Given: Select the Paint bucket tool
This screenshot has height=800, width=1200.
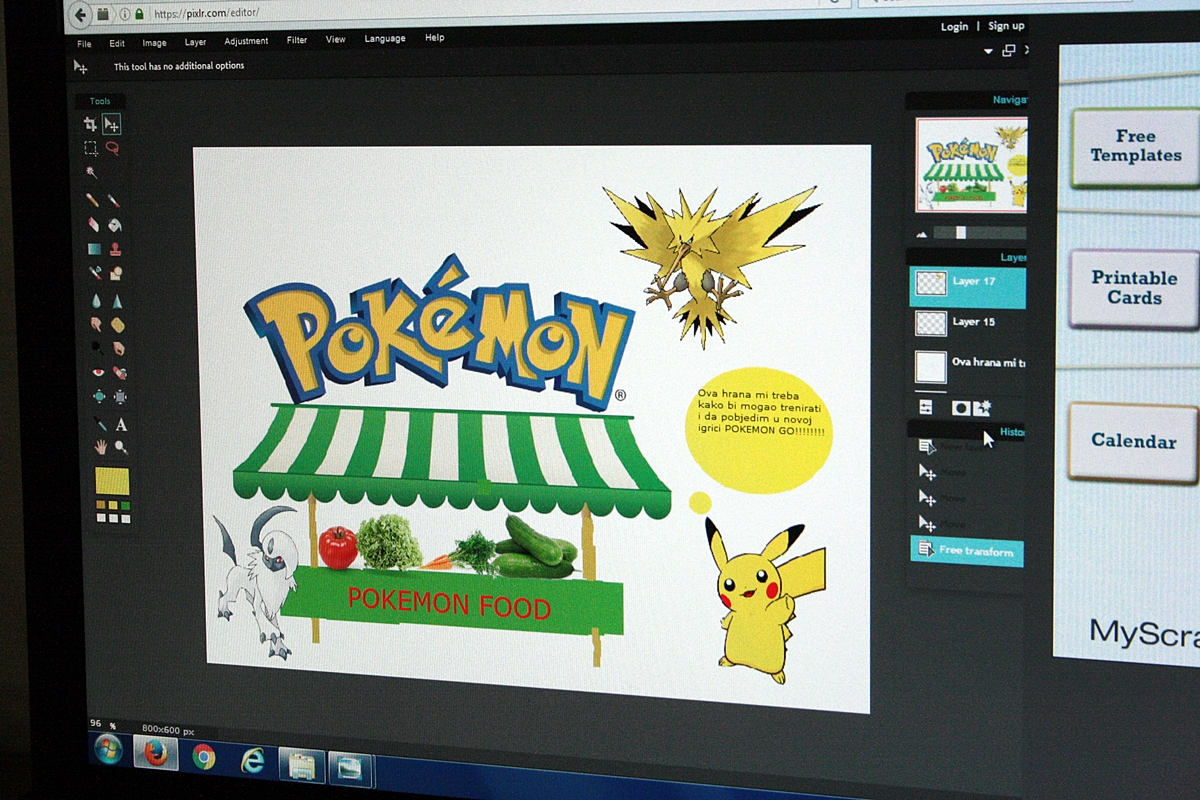Looking at the screenshot, I should pyautogui.click(x=116, y=225).
